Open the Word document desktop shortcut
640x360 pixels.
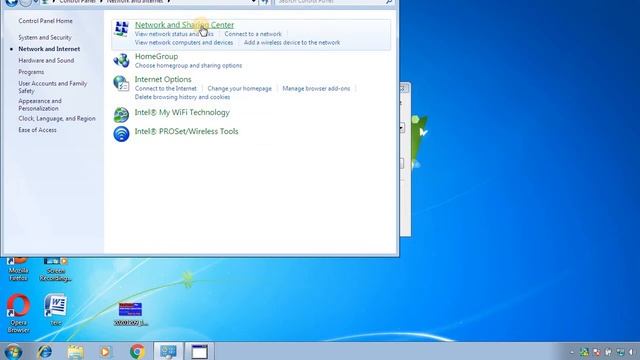(x=56, y=310)
